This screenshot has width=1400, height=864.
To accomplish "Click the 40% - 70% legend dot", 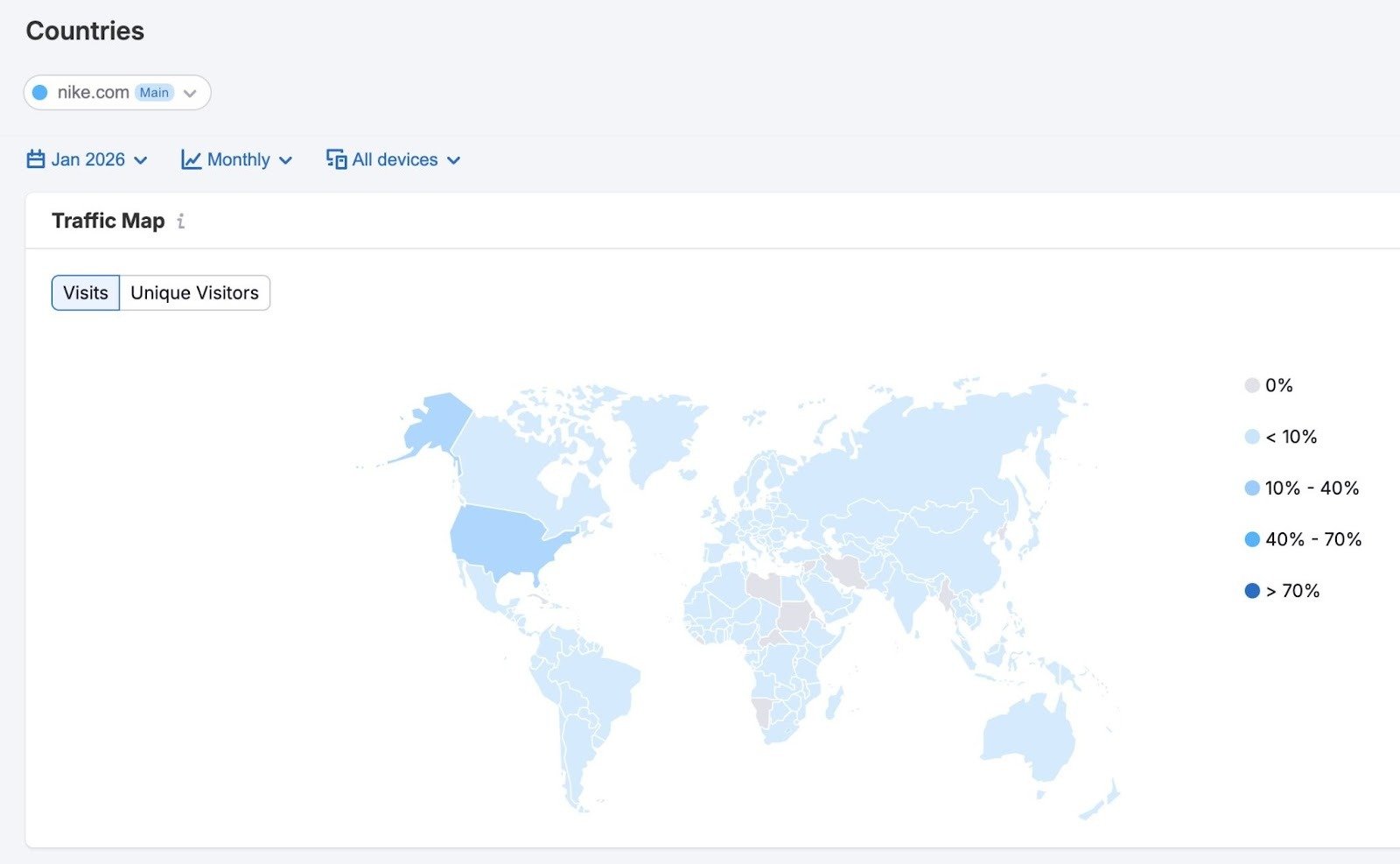I will pyautogui.click(x=1250, y=539).
